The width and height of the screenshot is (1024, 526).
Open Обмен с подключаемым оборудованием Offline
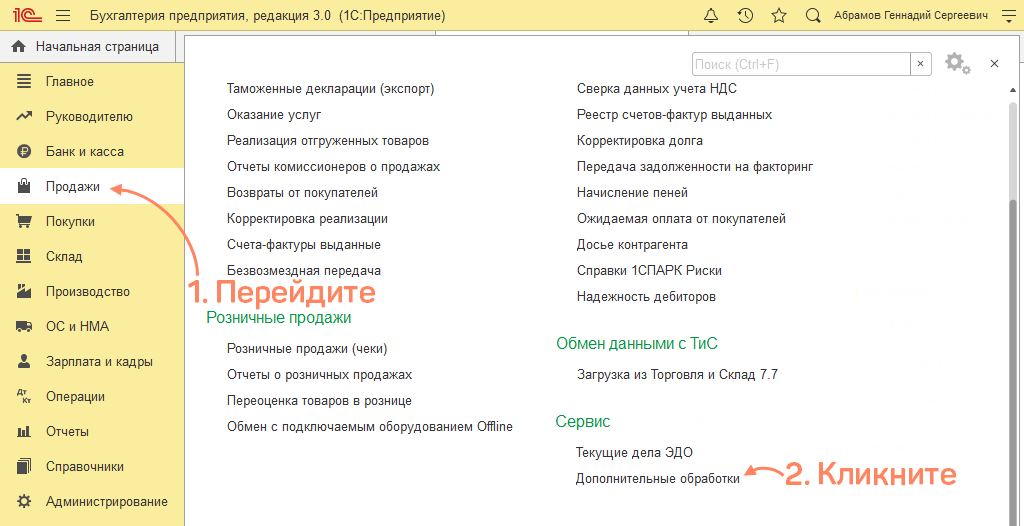tap(370, 427)
